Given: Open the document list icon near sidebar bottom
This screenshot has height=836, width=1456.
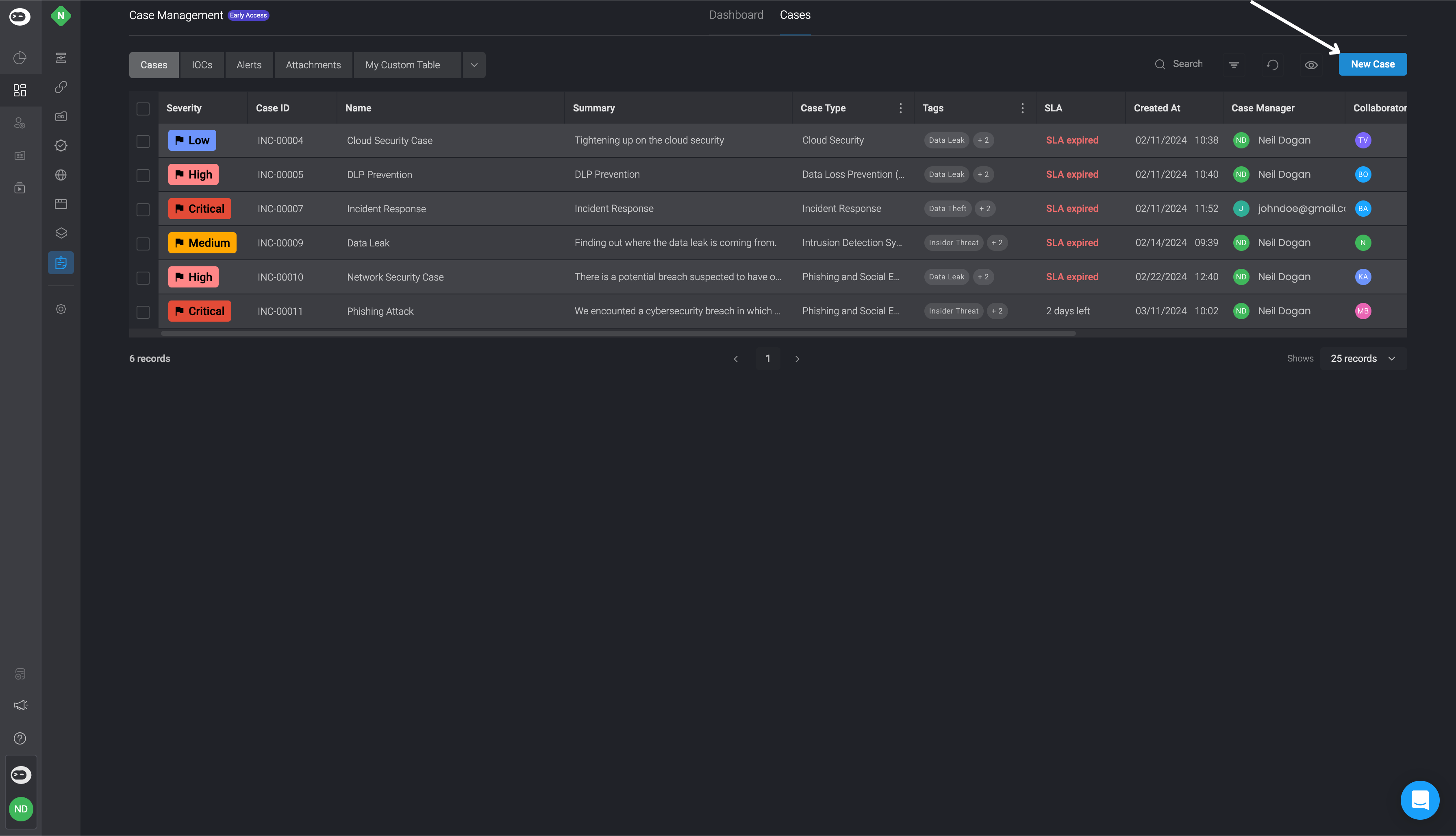Looking at the screenshot, I should (20, 674).
